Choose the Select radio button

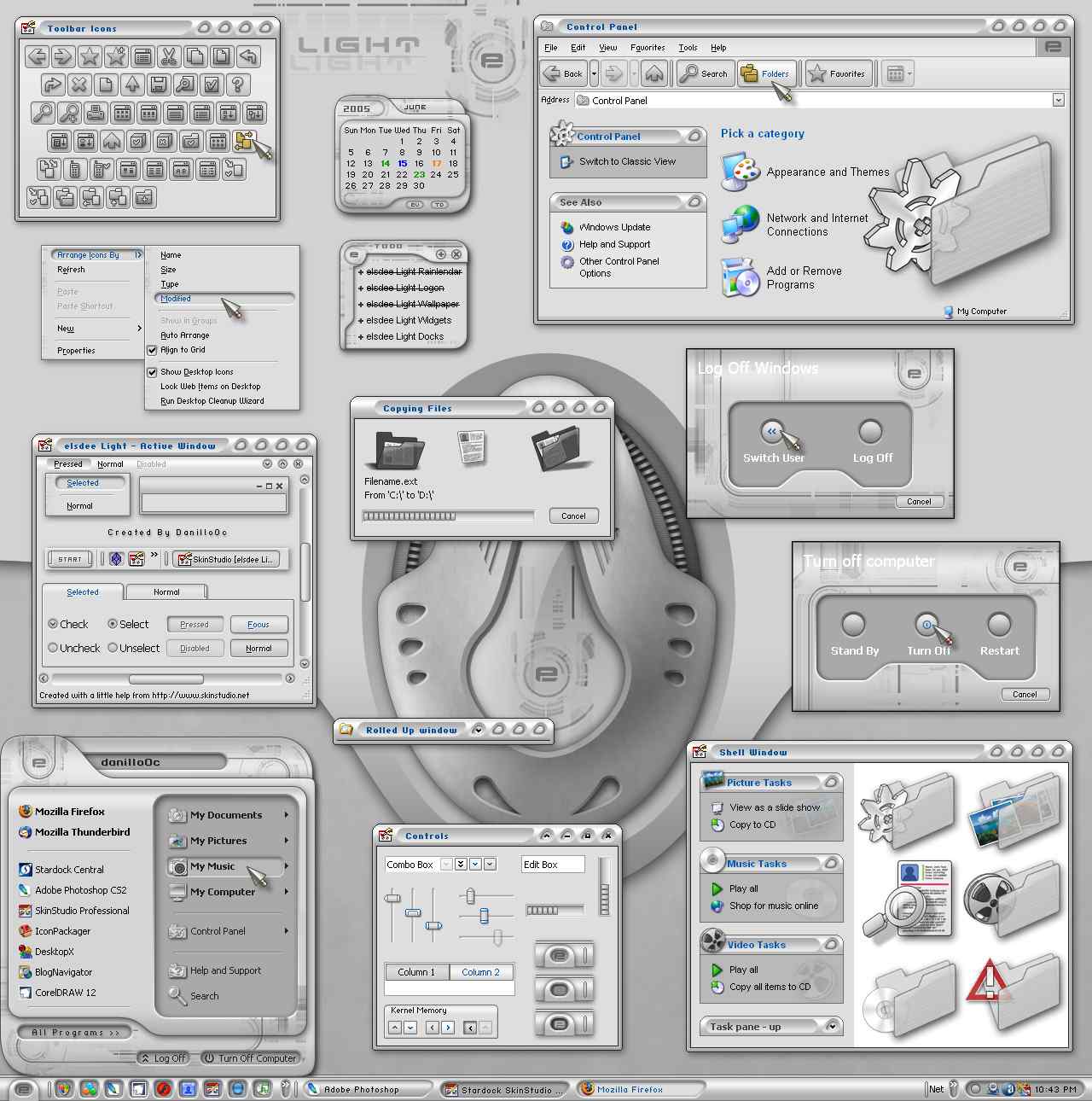tap(113, 624)
